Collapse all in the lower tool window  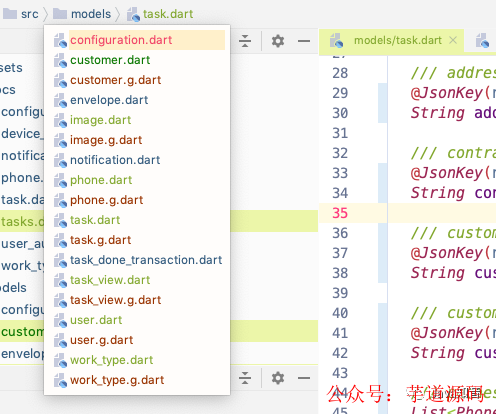pos(245,378)
